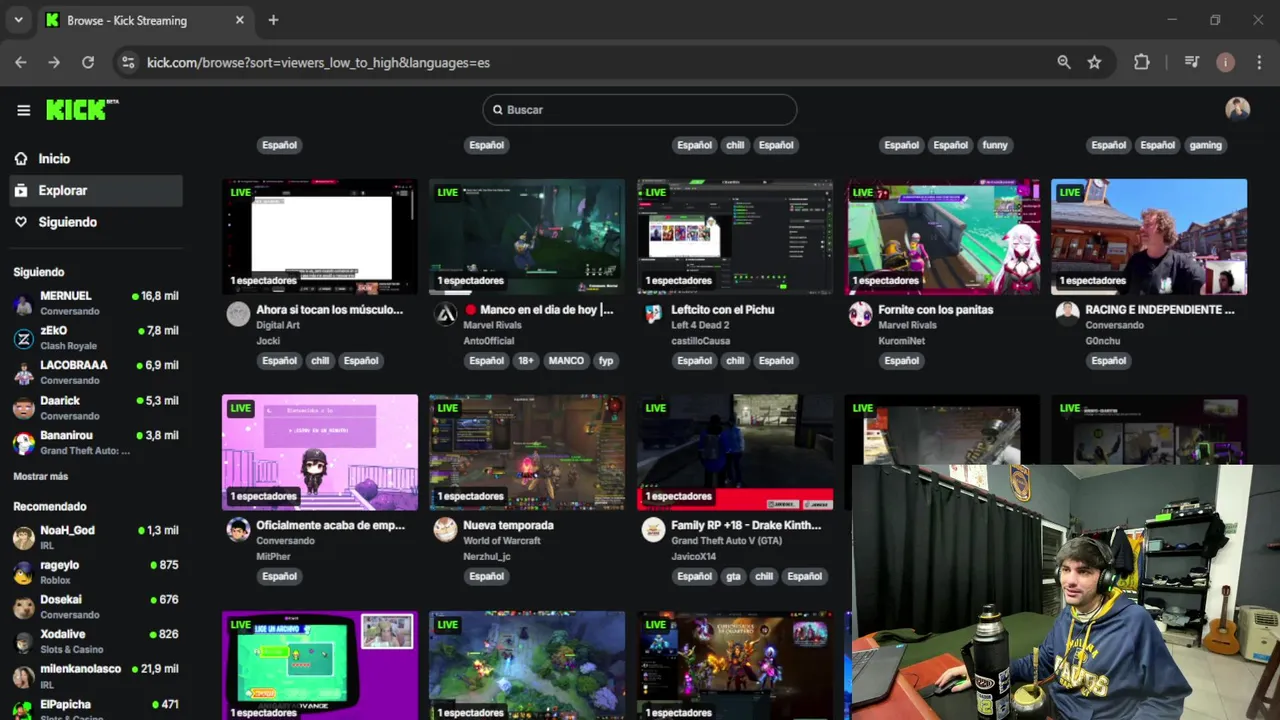Click the address bar URL
The height and width of the screenshot is (720, 1280).
pyautogui.click(x=319, y=62)
